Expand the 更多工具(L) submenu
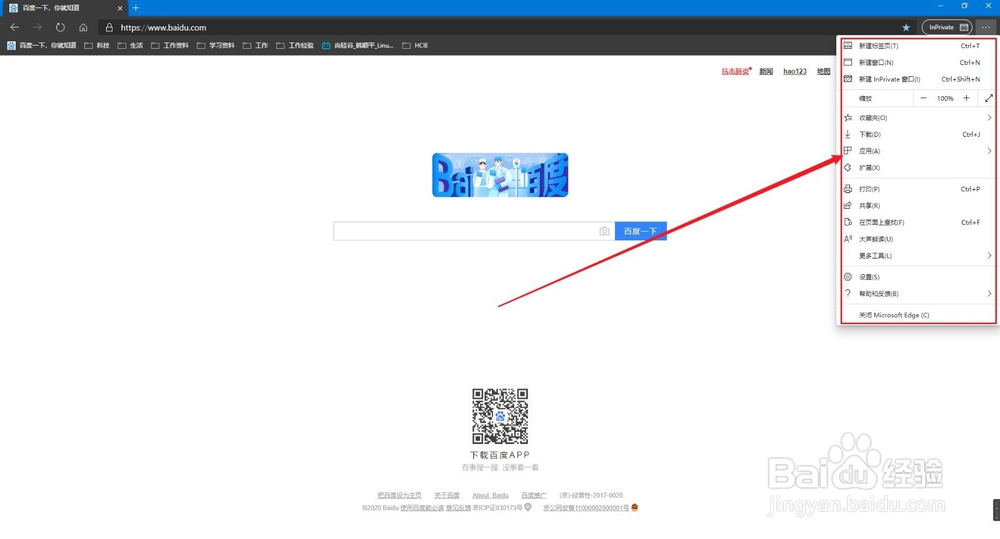Image resolution: width=1000 pixels, height=539 pixels. pos(917,256)
